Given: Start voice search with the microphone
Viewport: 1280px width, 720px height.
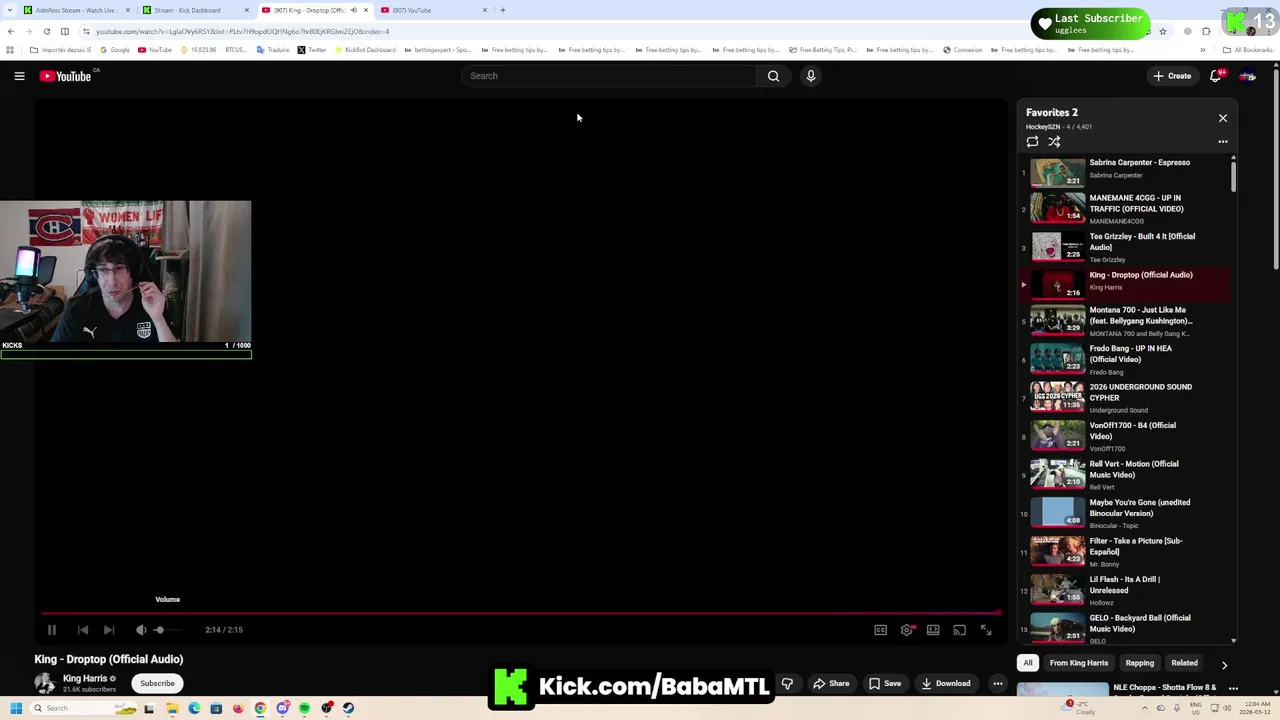Looking at the screenshot, I should [x=811, y=76].
